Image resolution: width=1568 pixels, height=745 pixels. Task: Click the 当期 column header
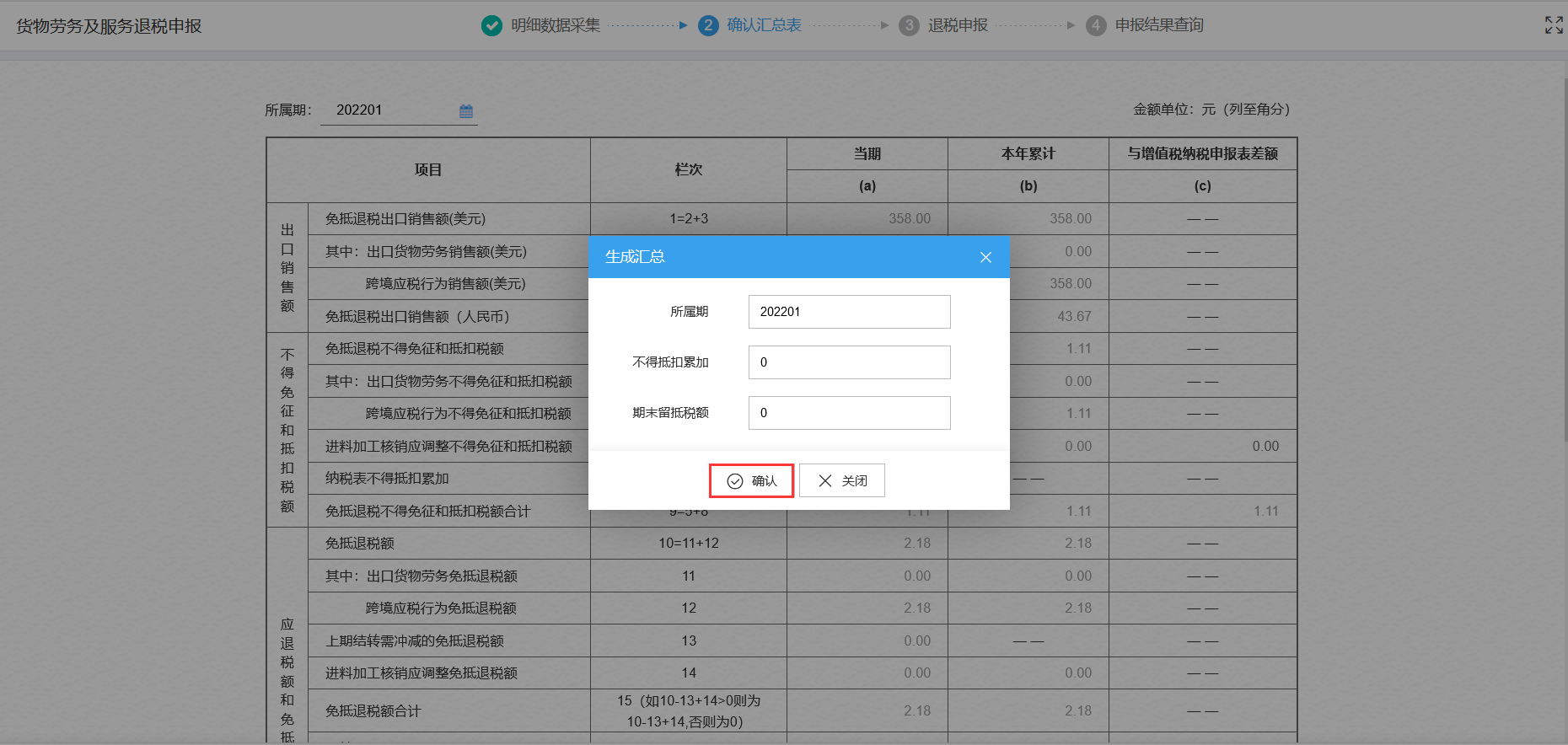tap(867, 154)
